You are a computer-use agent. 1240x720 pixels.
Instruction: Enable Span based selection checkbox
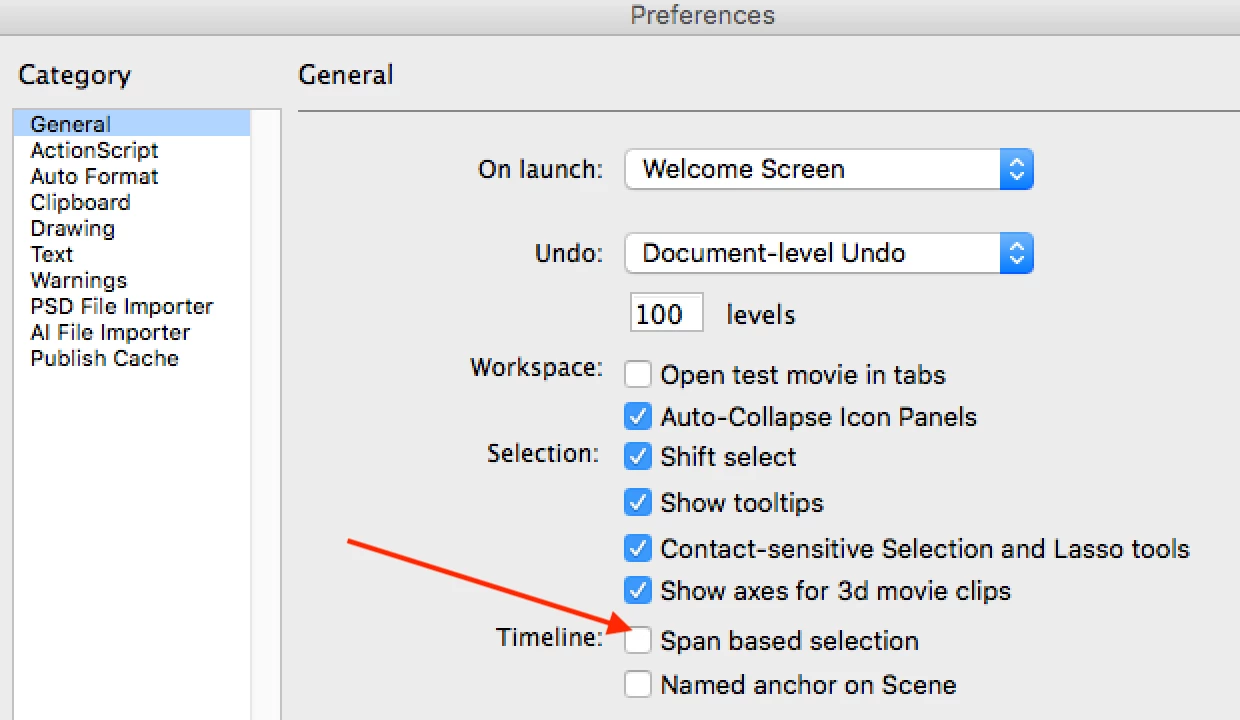coord(638,640)
